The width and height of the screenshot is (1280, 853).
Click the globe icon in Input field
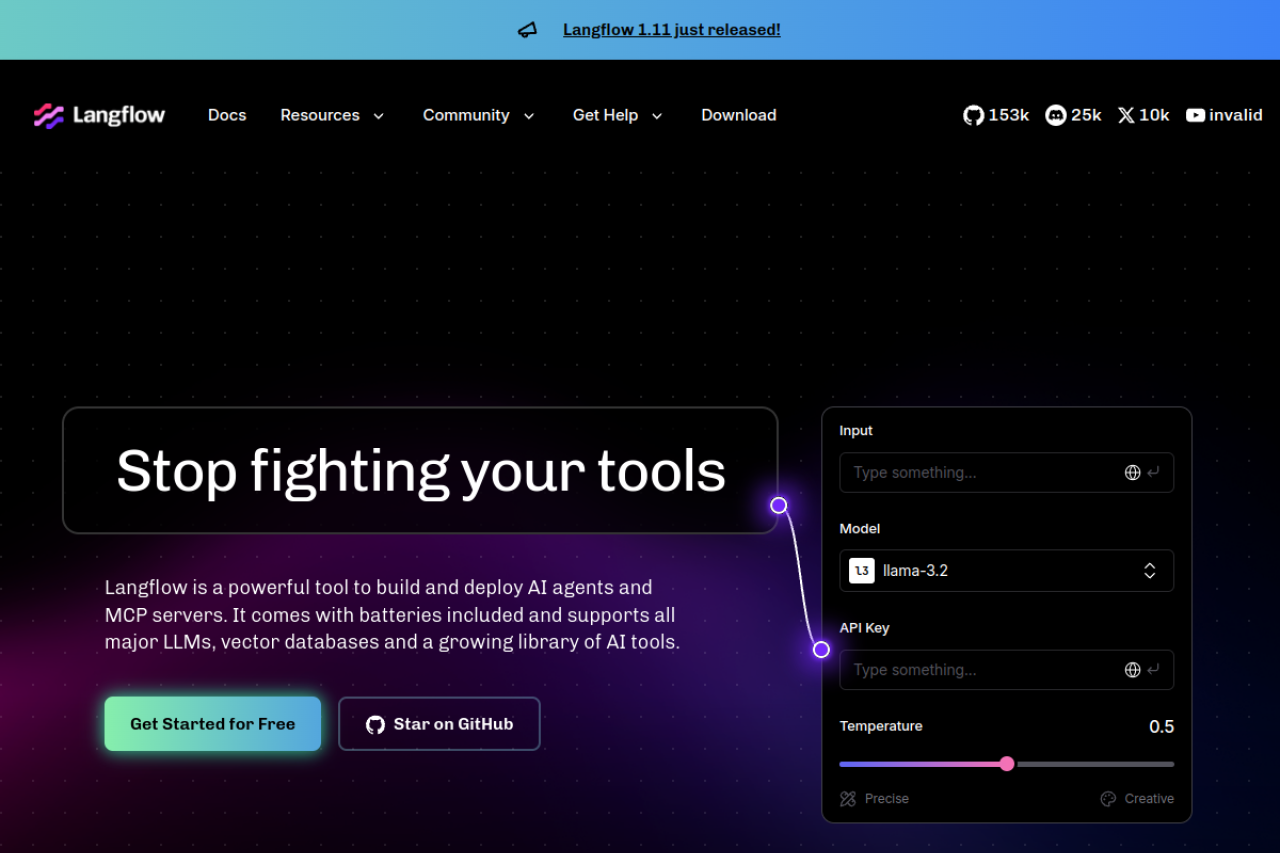(1133, 473)
